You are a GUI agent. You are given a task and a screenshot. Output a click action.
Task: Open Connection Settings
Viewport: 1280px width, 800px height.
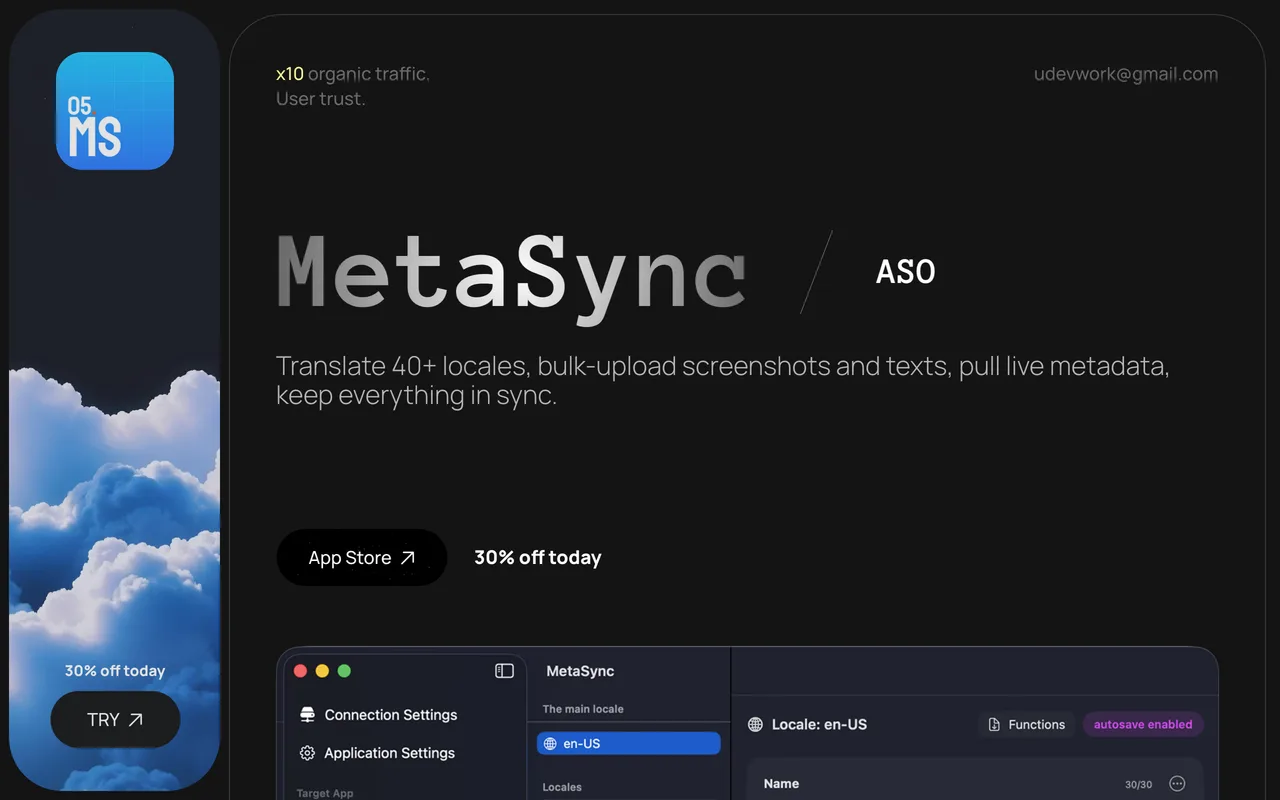[x=378, y=715]
